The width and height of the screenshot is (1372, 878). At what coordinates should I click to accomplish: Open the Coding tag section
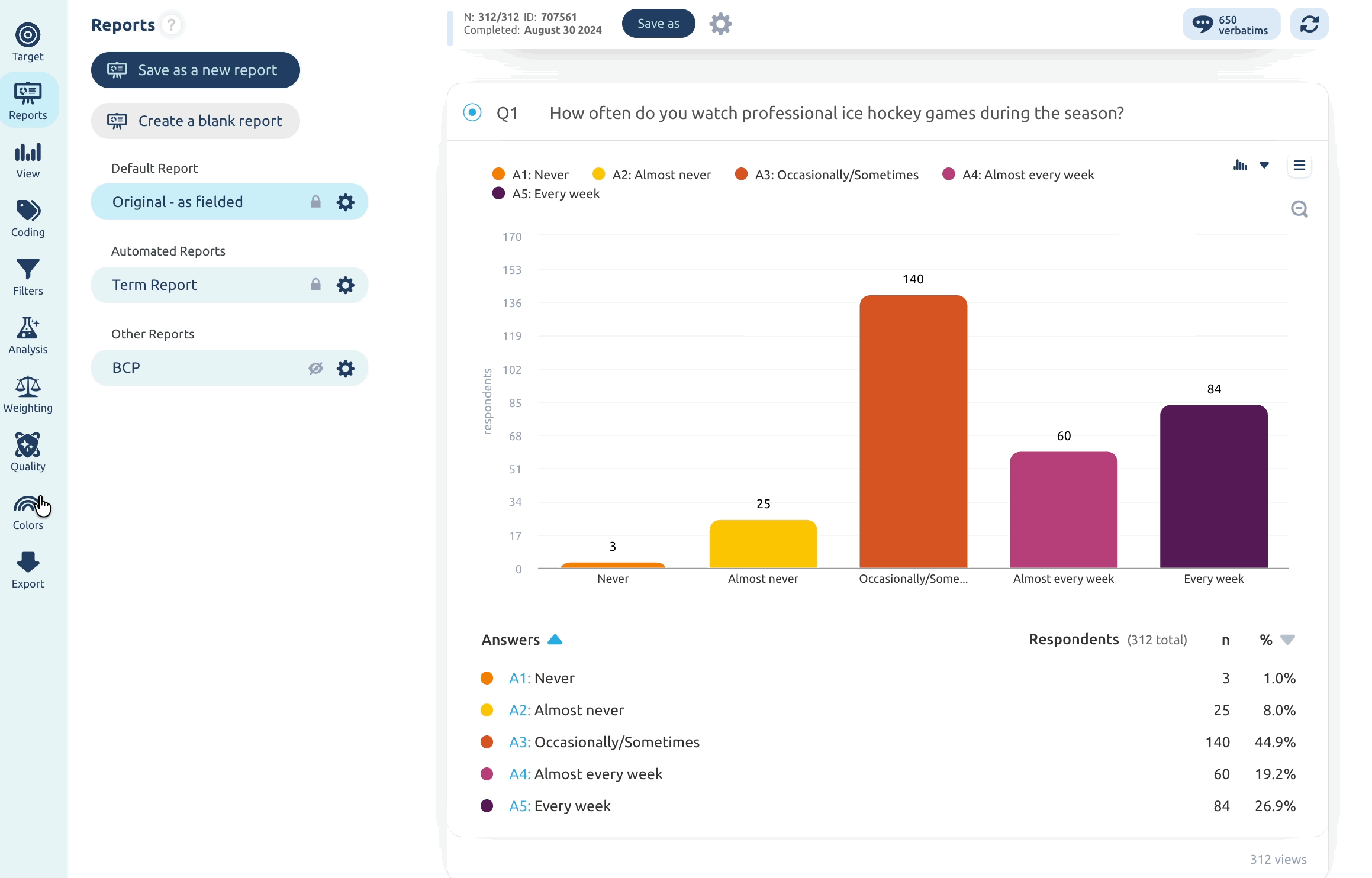28,218
